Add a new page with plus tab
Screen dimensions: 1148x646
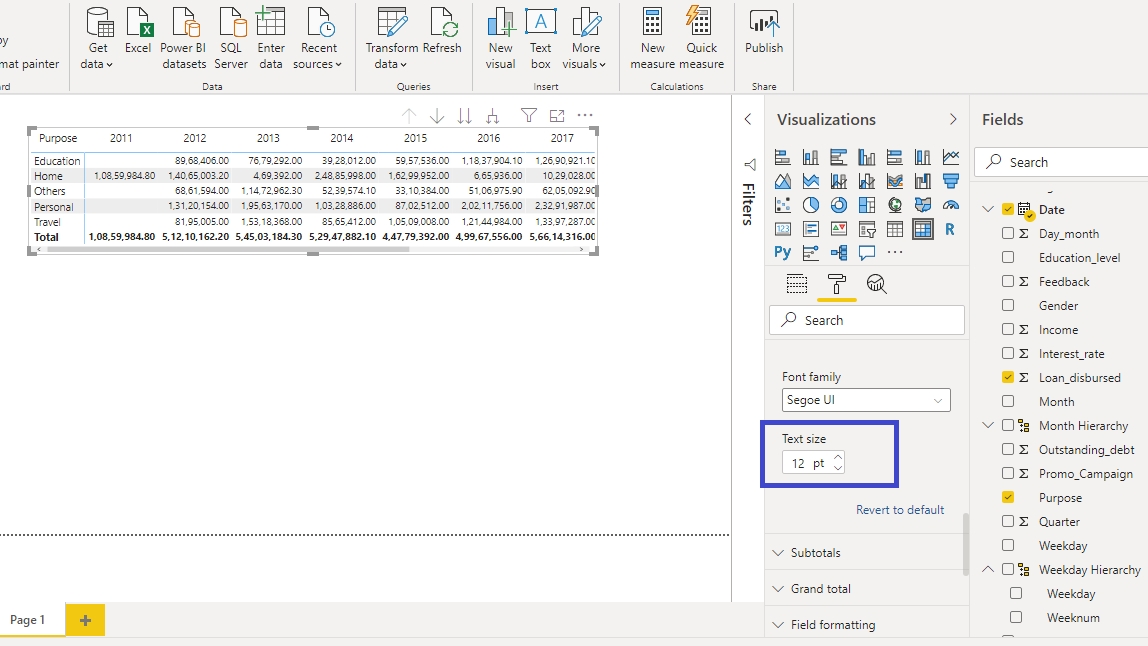(x=85, y=621)
